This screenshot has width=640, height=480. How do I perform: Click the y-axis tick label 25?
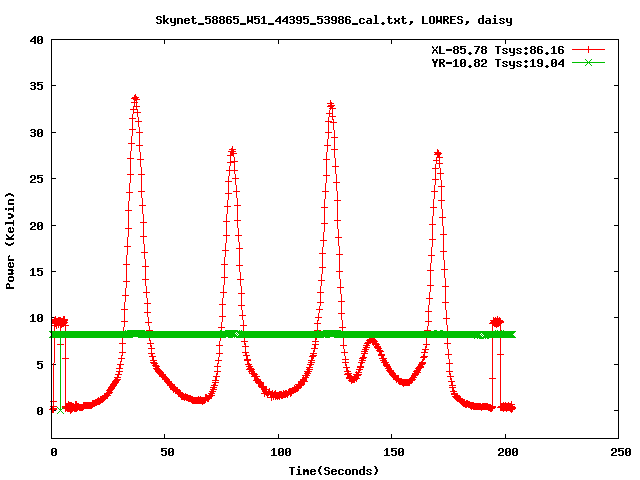tap(37, 179)
